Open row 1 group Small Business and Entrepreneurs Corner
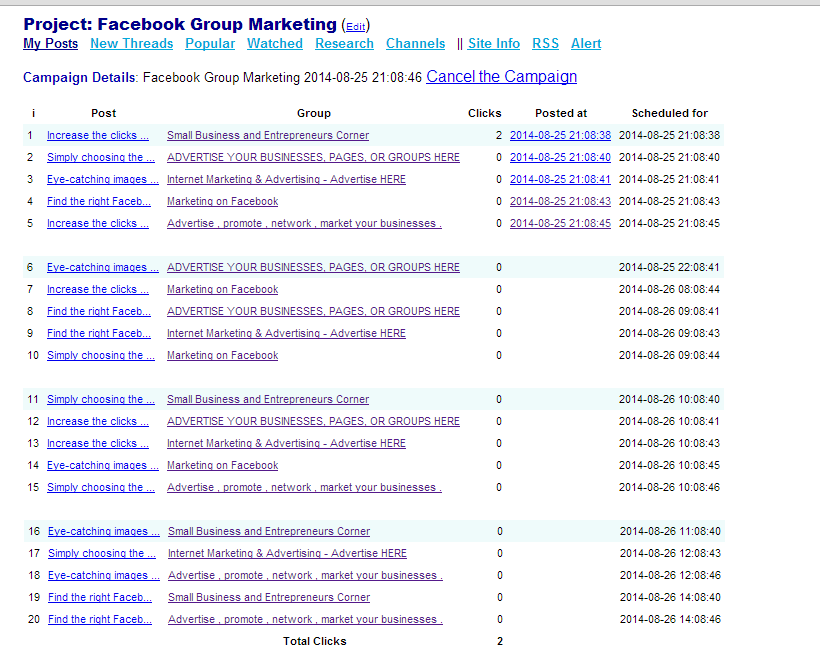This screenshot has height=656, width=820. [268, 135]
